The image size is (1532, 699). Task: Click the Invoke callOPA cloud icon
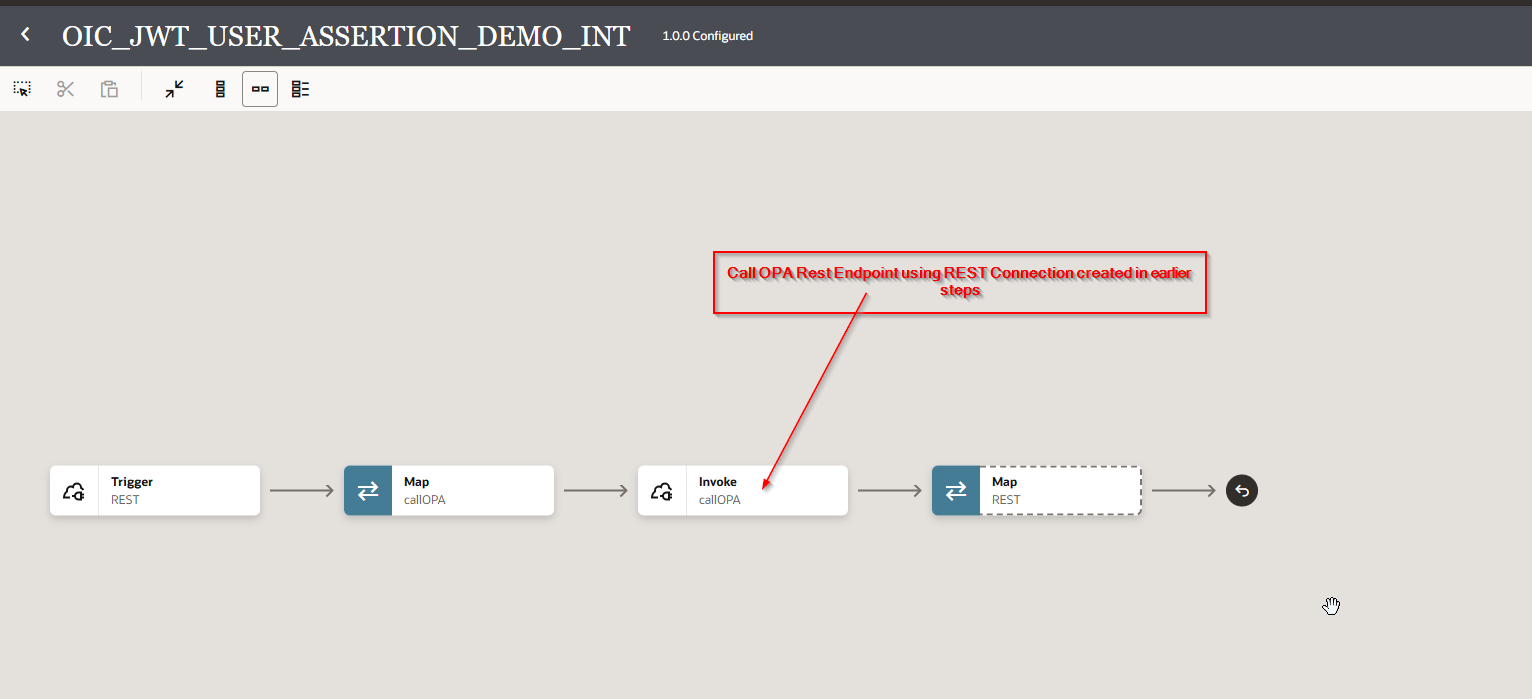pyautogui.click(x=662, y=491)
